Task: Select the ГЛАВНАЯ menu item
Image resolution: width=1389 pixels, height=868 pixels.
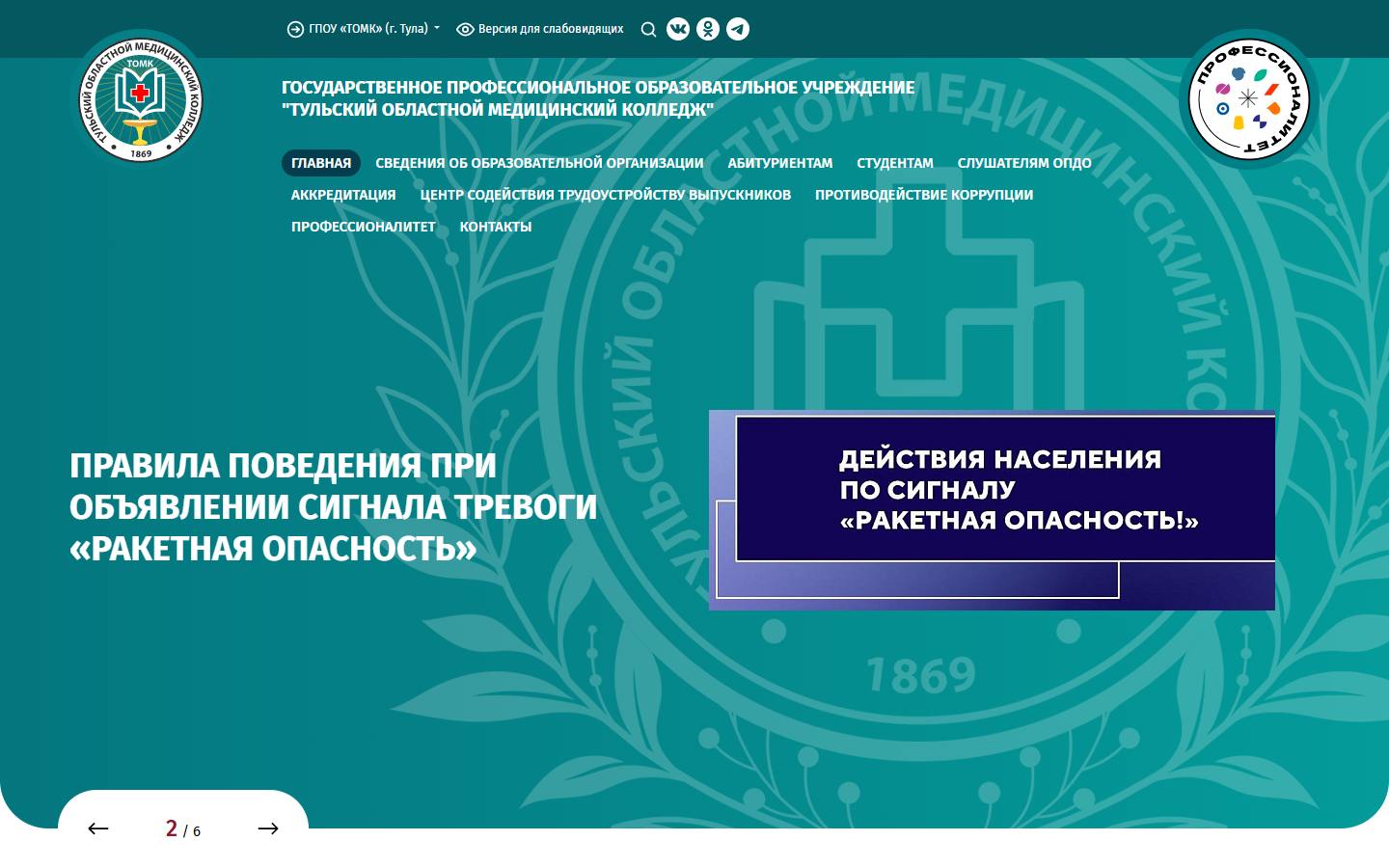Action: tap(321, 163)
